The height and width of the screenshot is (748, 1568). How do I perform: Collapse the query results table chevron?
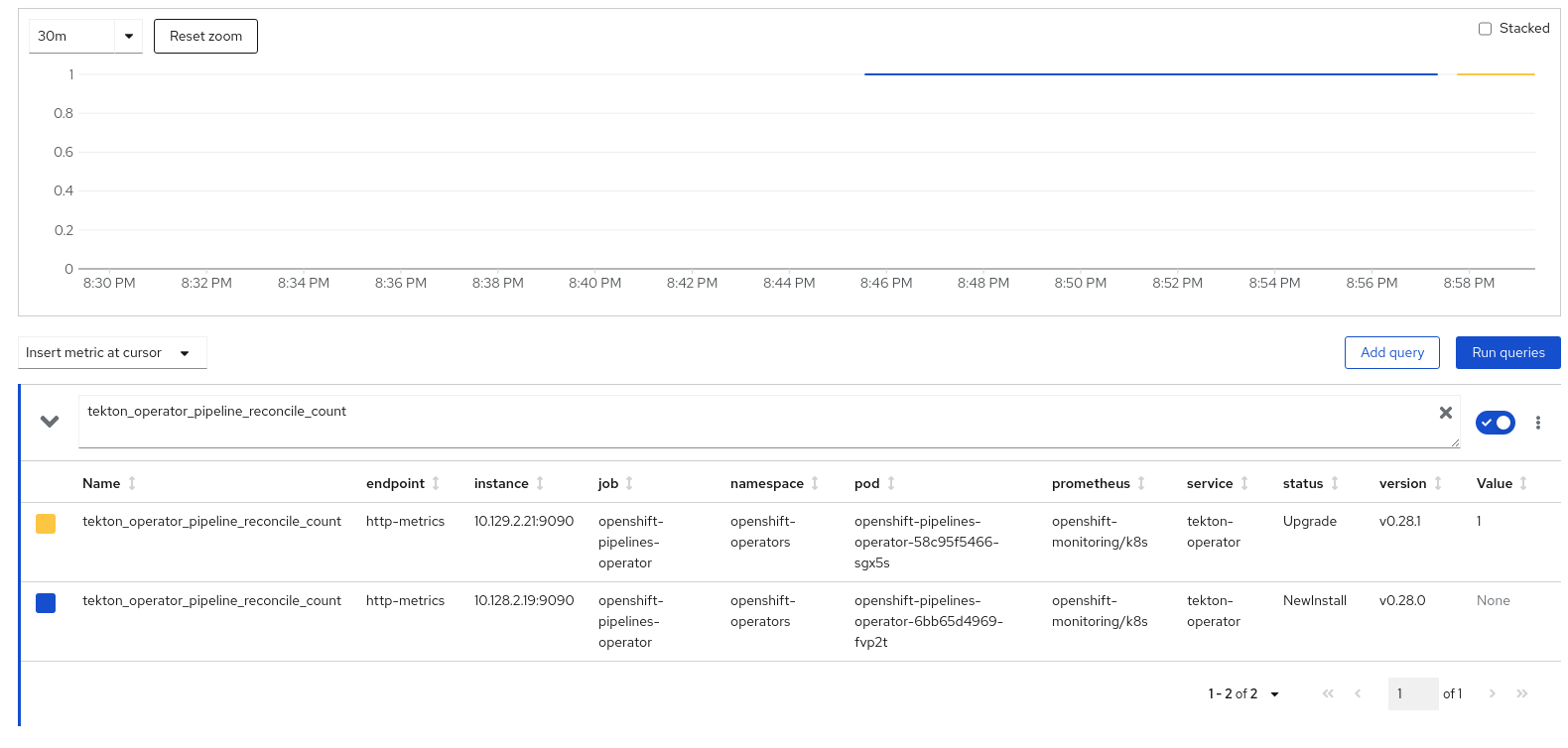click(50, 422)
